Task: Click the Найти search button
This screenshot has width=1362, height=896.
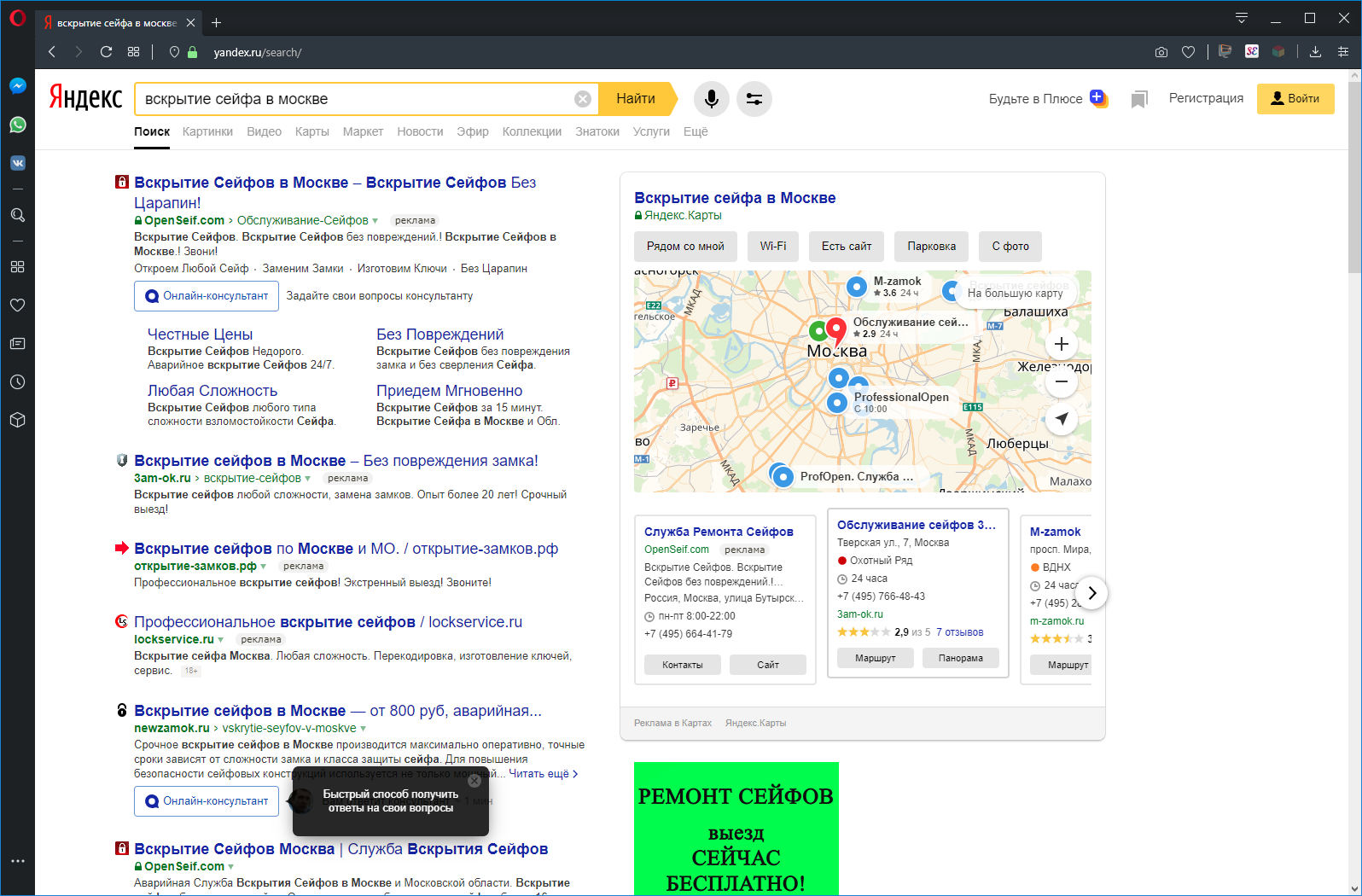Action: pyautogui.click(x=637, y=99)
